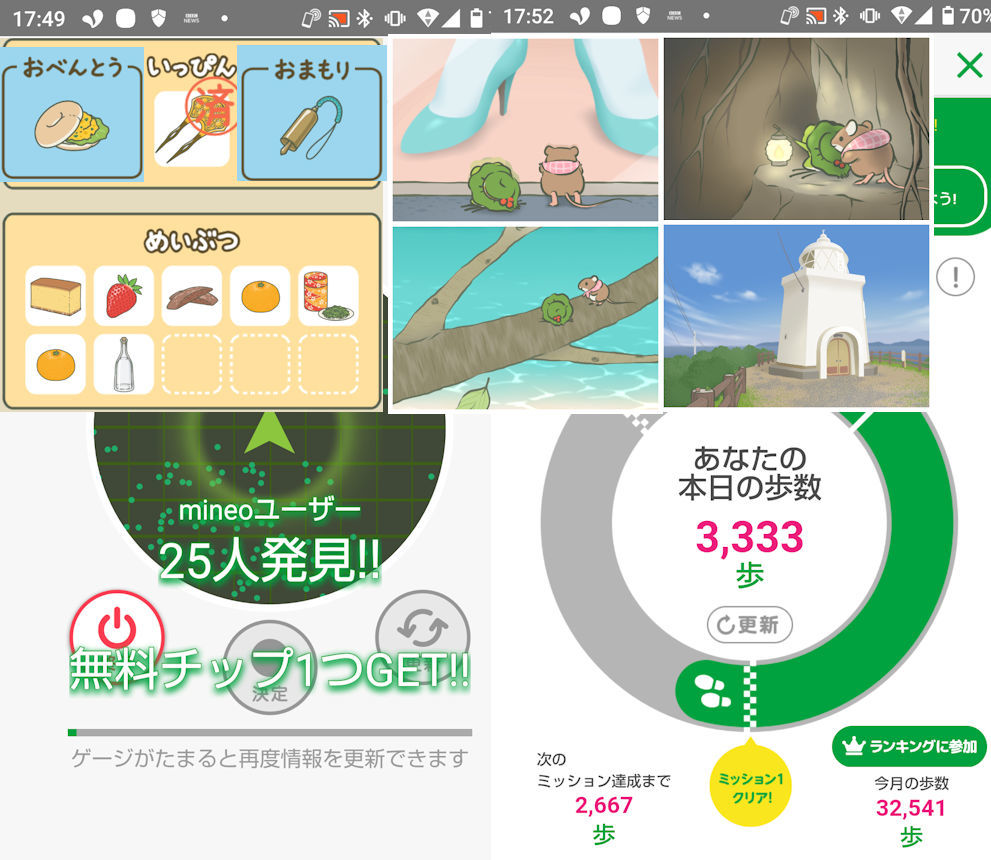Close the panel with the green X
Viewport: 991px width, 860px height.
[969, 65]
